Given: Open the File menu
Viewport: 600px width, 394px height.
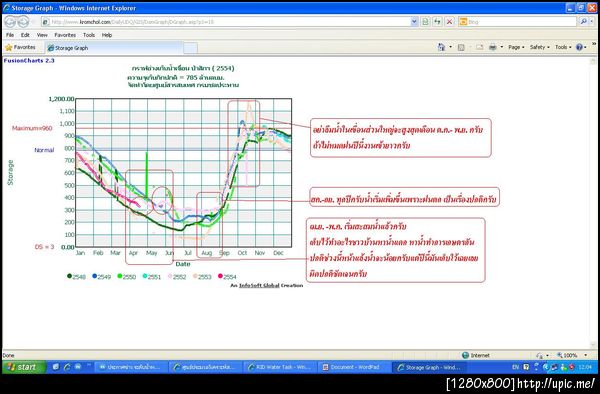Looking at the screenshot, I should (10, 35).
